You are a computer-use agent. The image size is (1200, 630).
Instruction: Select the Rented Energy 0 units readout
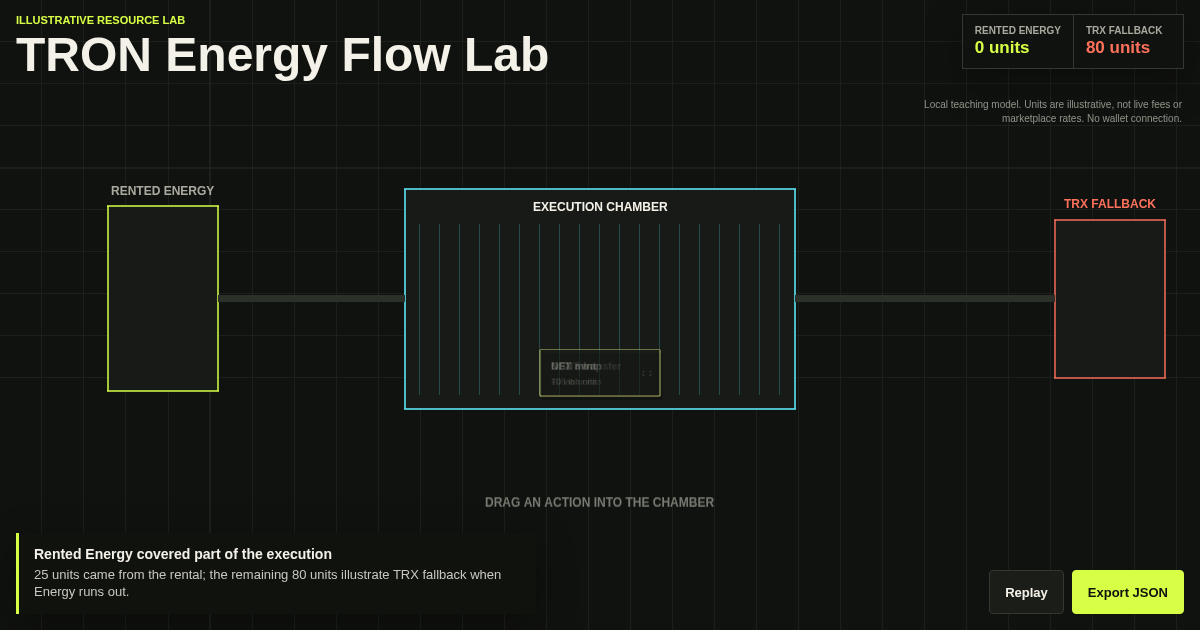[x=1018, y=41]
